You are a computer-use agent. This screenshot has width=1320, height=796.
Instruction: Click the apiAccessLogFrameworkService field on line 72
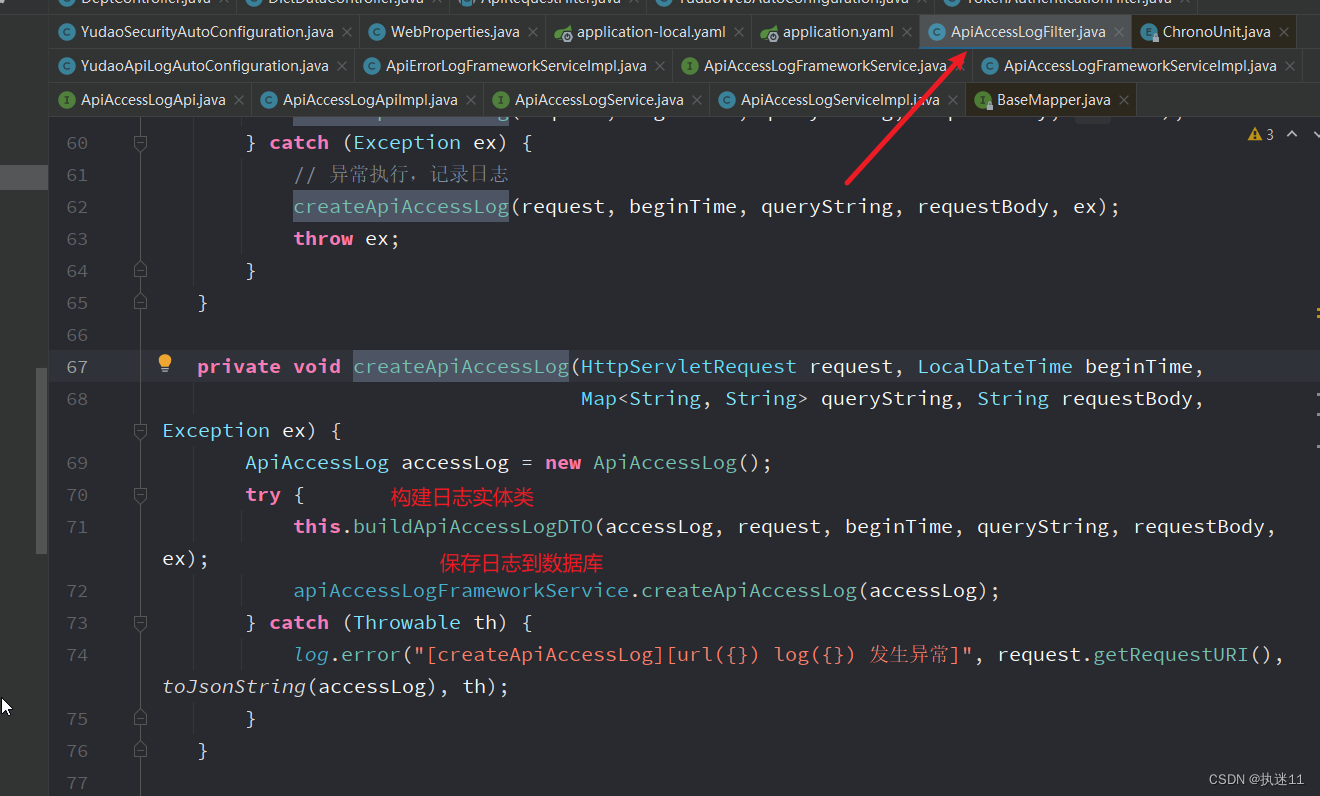(x=461, y=591)
